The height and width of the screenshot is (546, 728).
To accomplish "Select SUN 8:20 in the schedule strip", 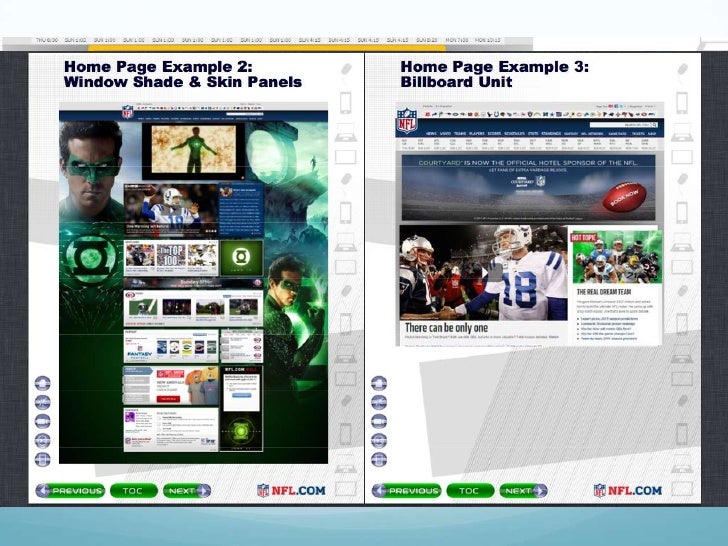I will pos(427,40).
